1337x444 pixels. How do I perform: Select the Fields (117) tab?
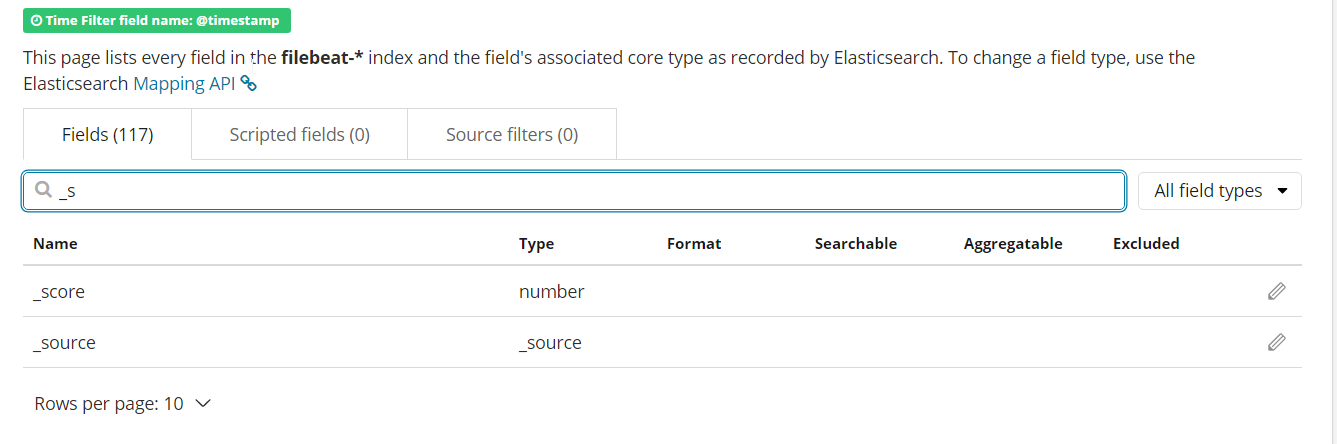[x=107, y=134]
